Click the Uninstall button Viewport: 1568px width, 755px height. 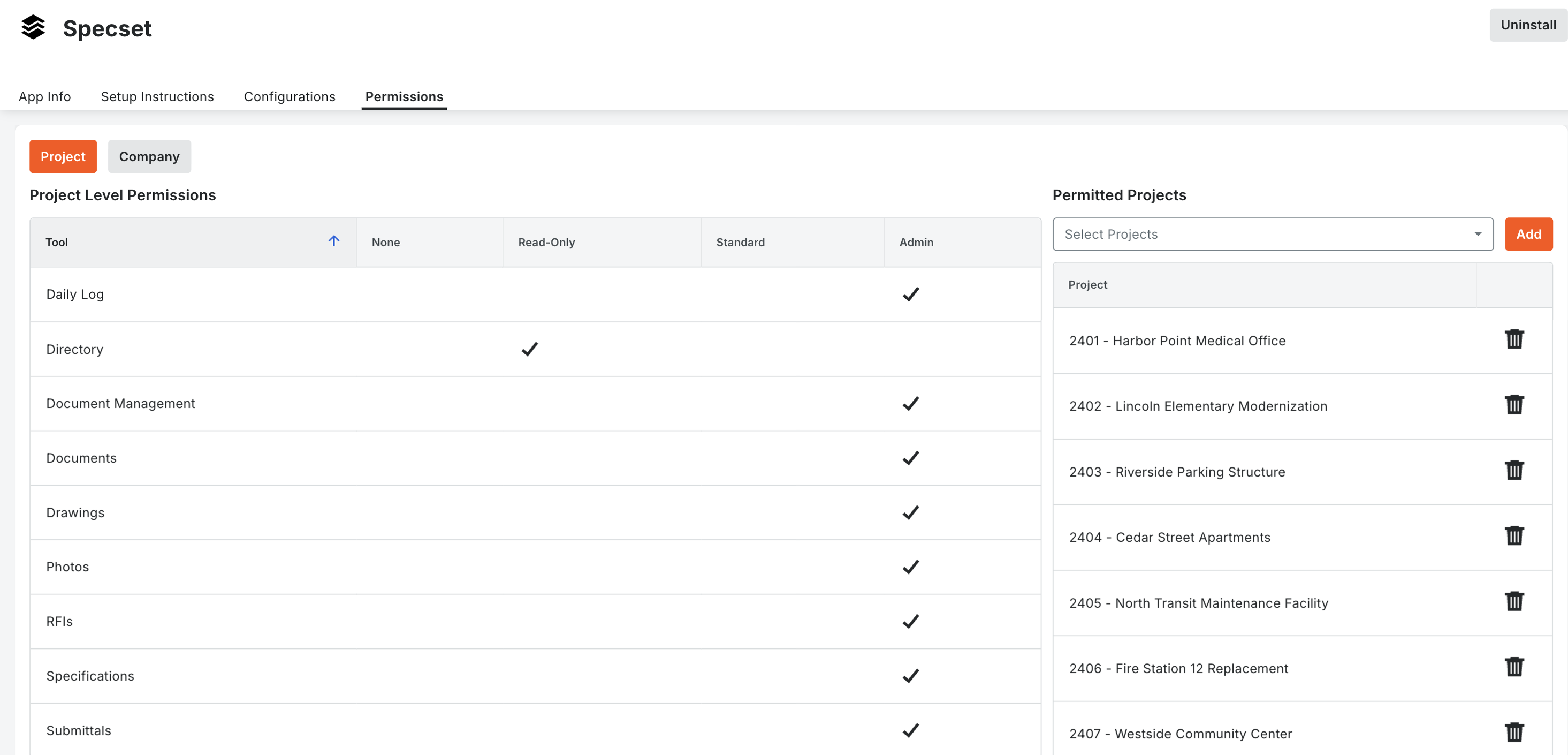tap(1528, 25)
